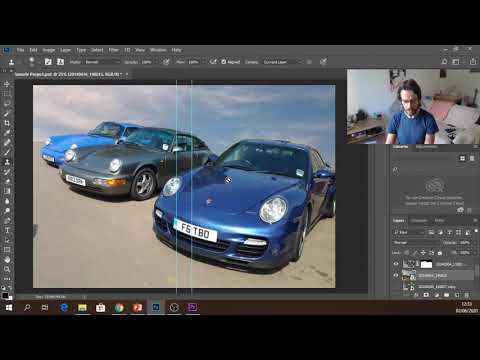Select the Pen tool

[x=7, y=220]
